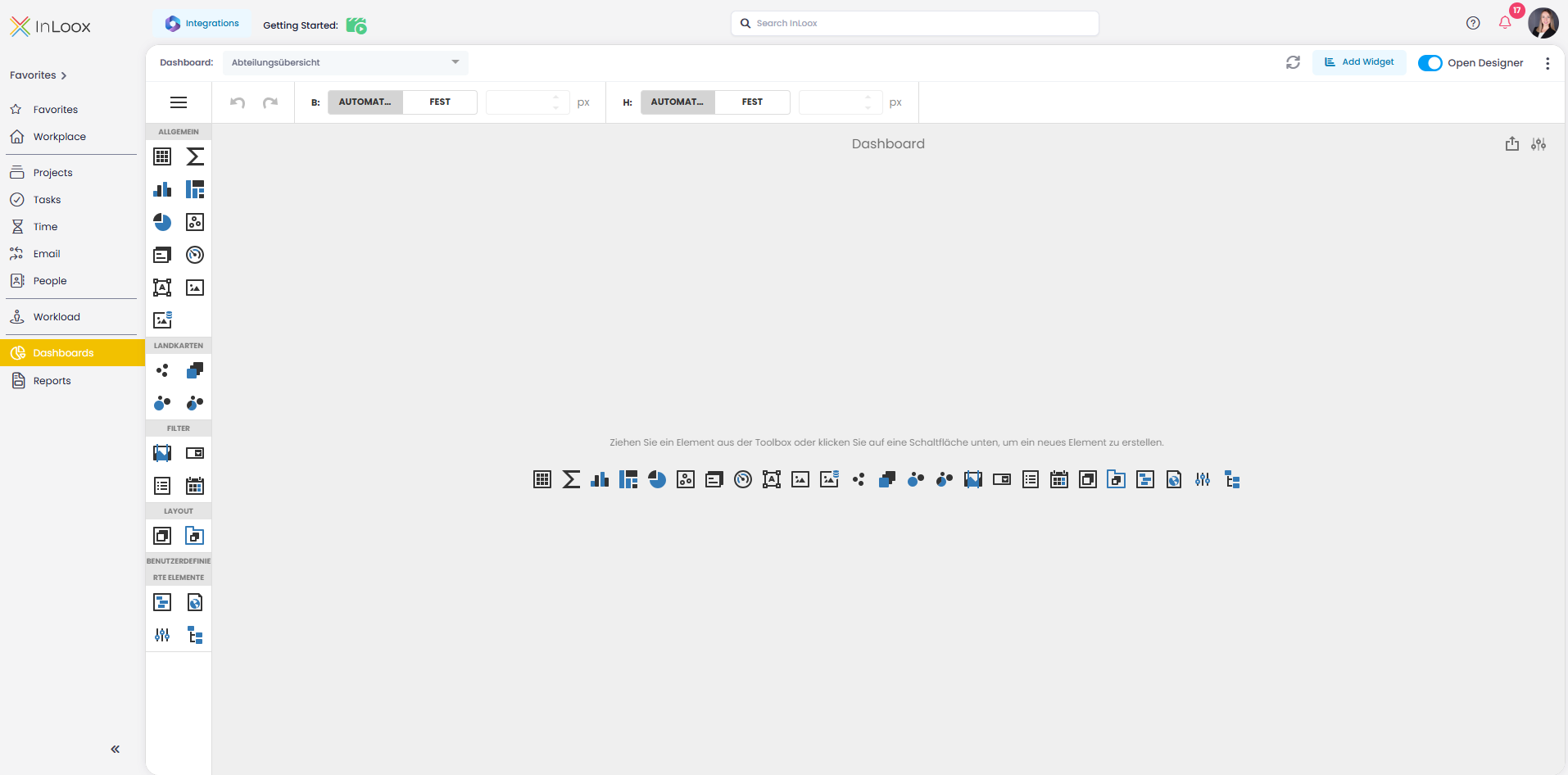Open the dashboard export menu

point(1512,144)
